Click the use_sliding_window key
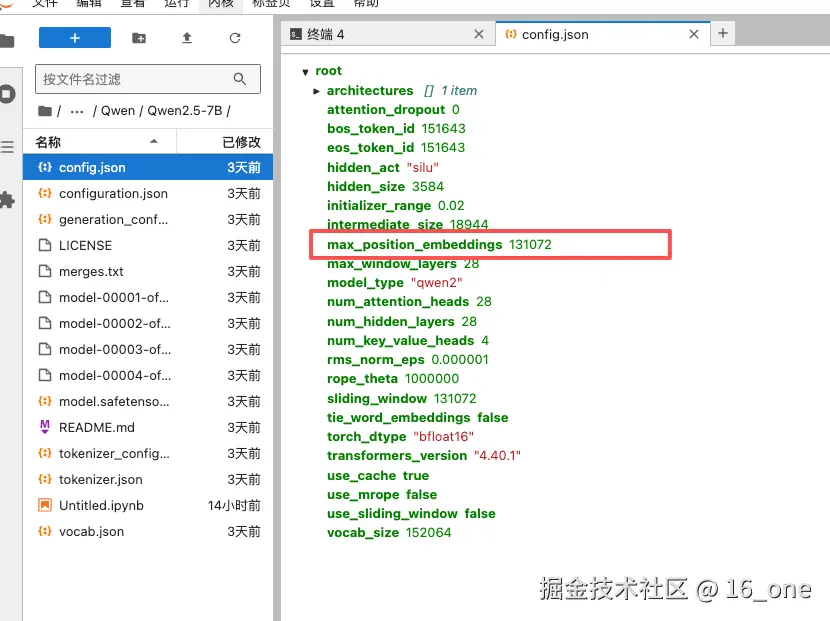Image resolution: width=830 pixels, height=621 pixels. tap(392, 513)
